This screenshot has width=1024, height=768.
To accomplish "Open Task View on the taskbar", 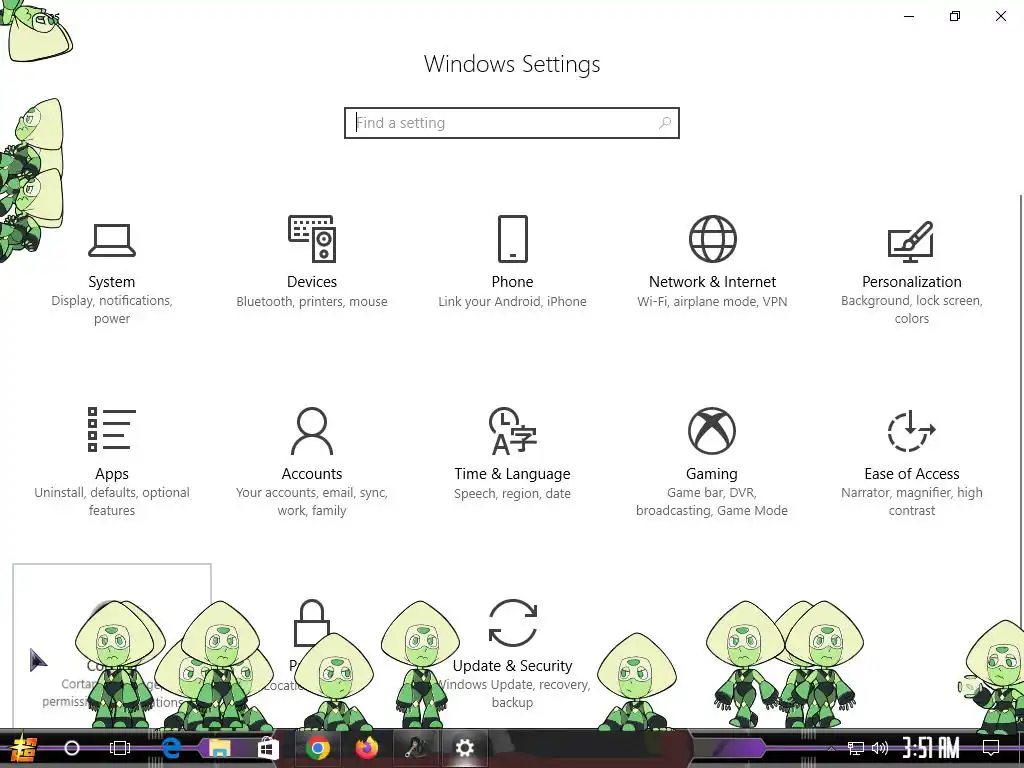I will click(x=120, y=748).
